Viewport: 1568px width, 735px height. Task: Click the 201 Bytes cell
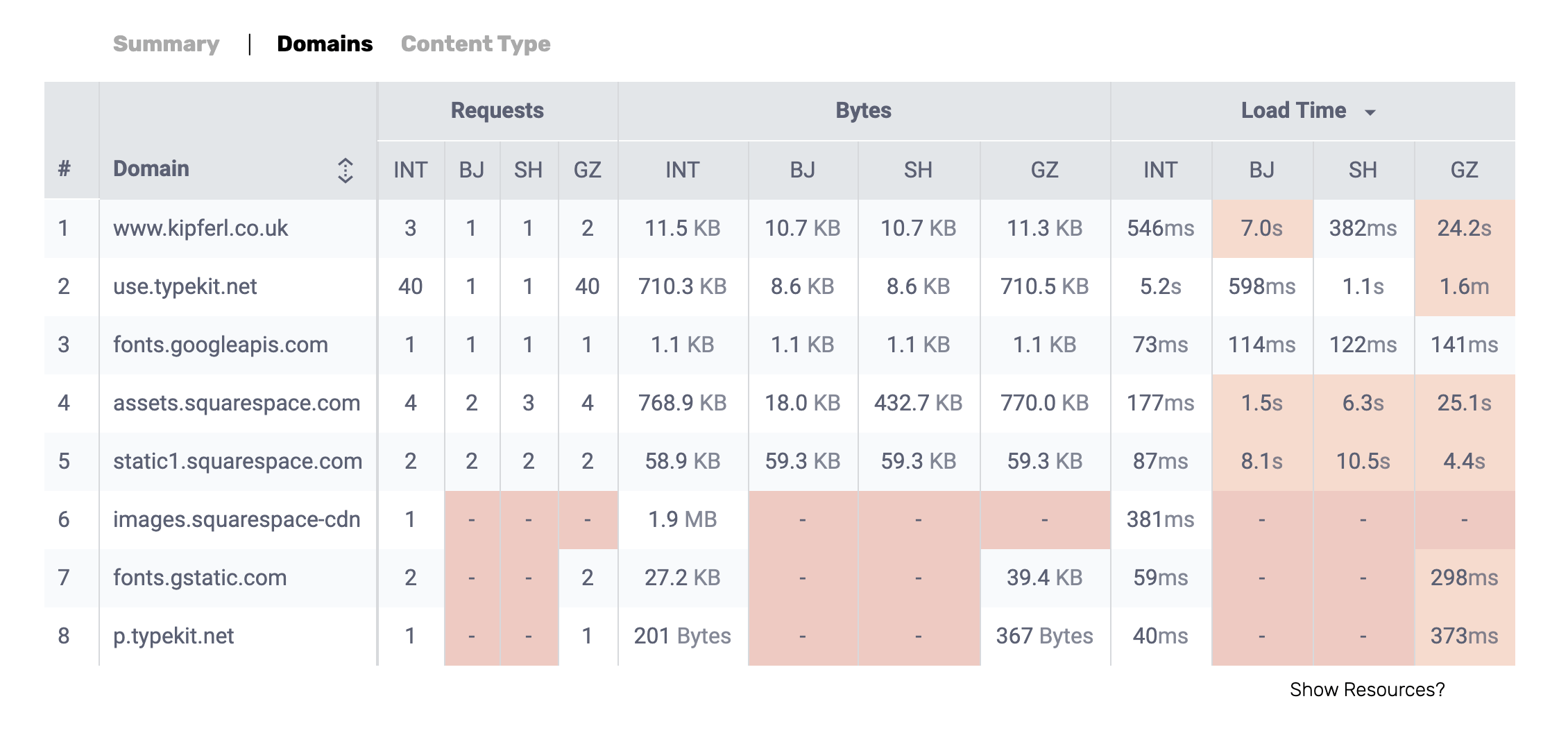(683, 636)
